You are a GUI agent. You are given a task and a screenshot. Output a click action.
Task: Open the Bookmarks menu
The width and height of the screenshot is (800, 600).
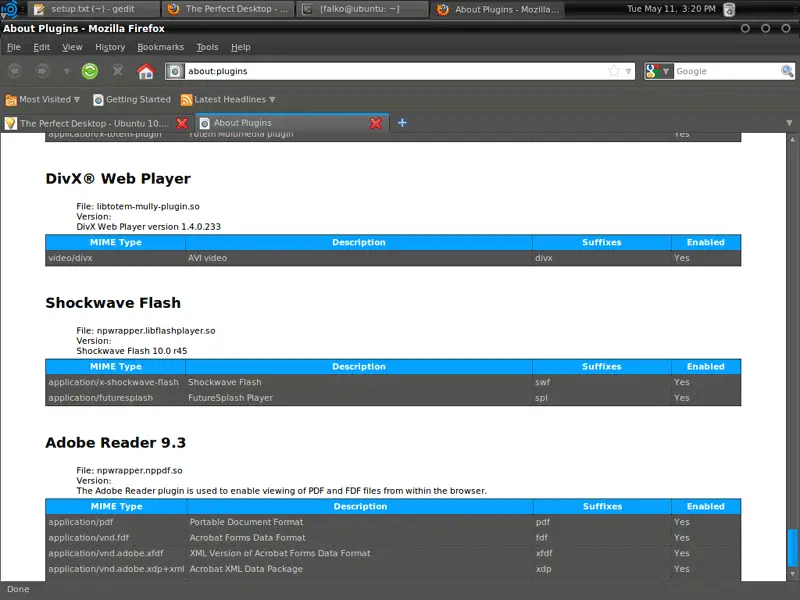point(160,47)
